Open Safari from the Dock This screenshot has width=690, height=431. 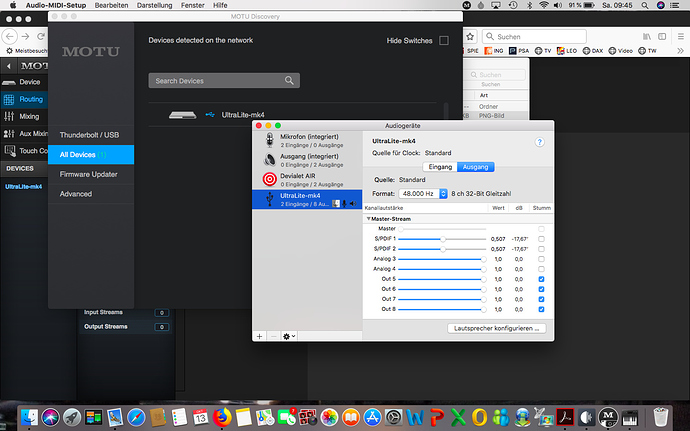coord(136,417)
